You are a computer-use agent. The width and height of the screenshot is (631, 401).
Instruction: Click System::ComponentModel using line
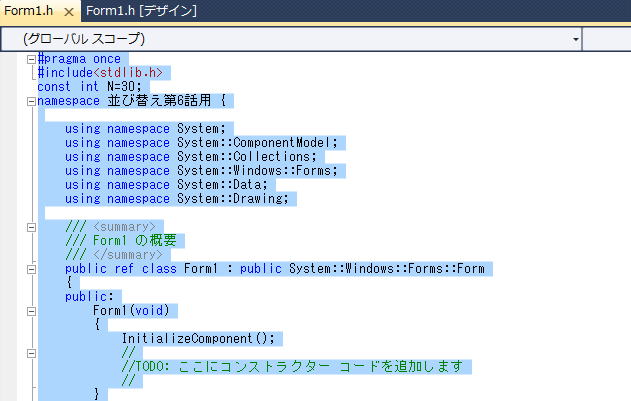coord(201,143)
